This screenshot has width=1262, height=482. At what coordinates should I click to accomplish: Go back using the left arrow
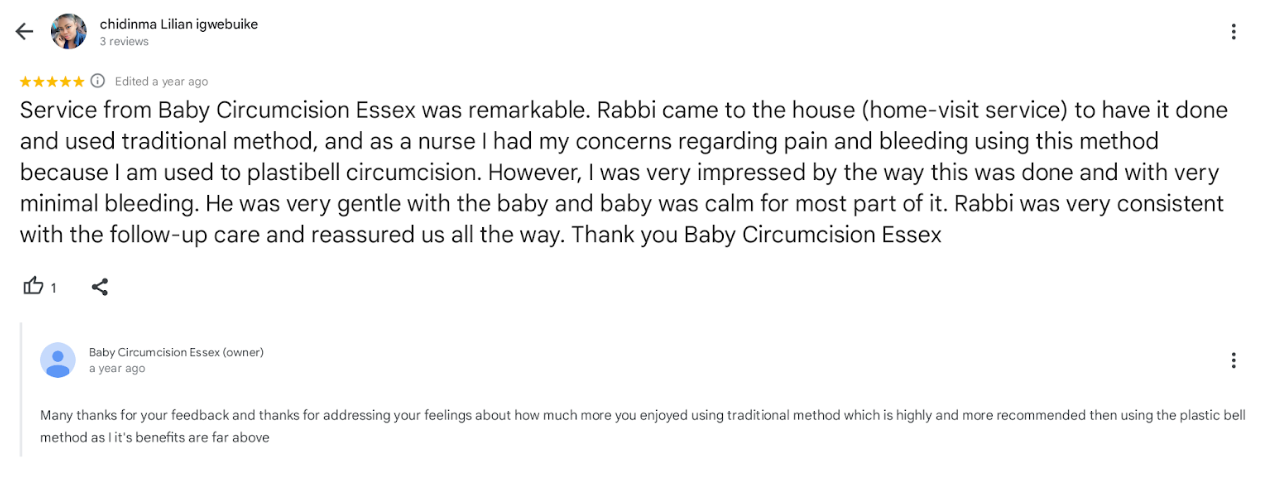[24, 32]
